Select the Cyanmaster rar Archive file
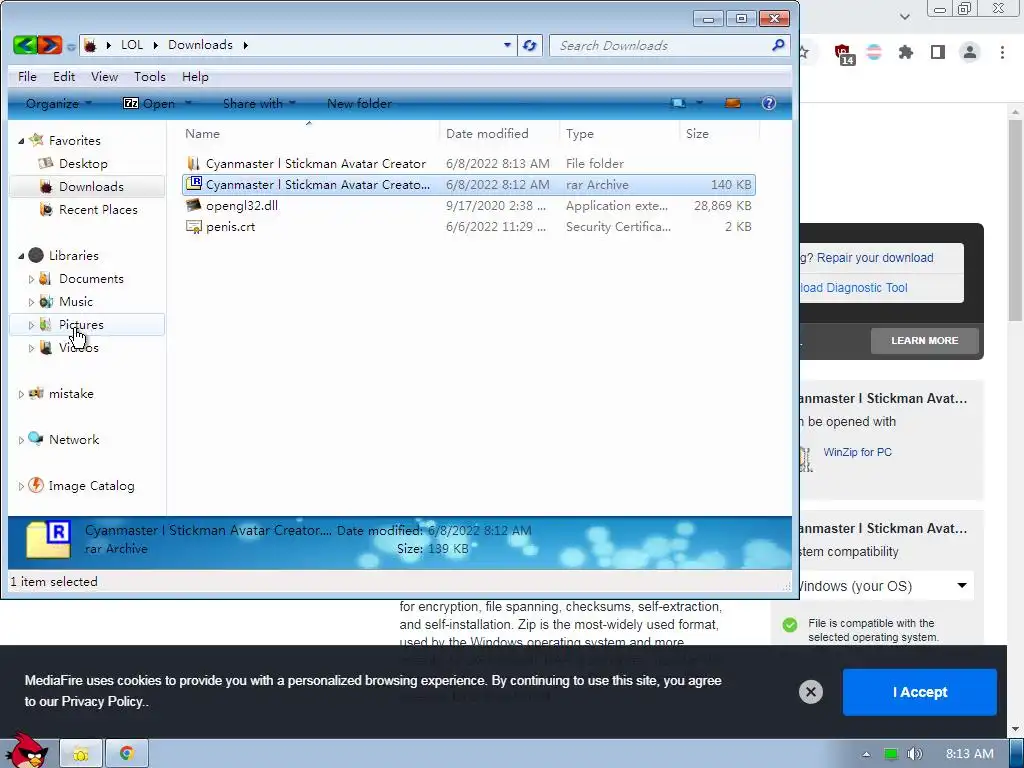The height and width of the screenshot is (768, 1024). 468,184
